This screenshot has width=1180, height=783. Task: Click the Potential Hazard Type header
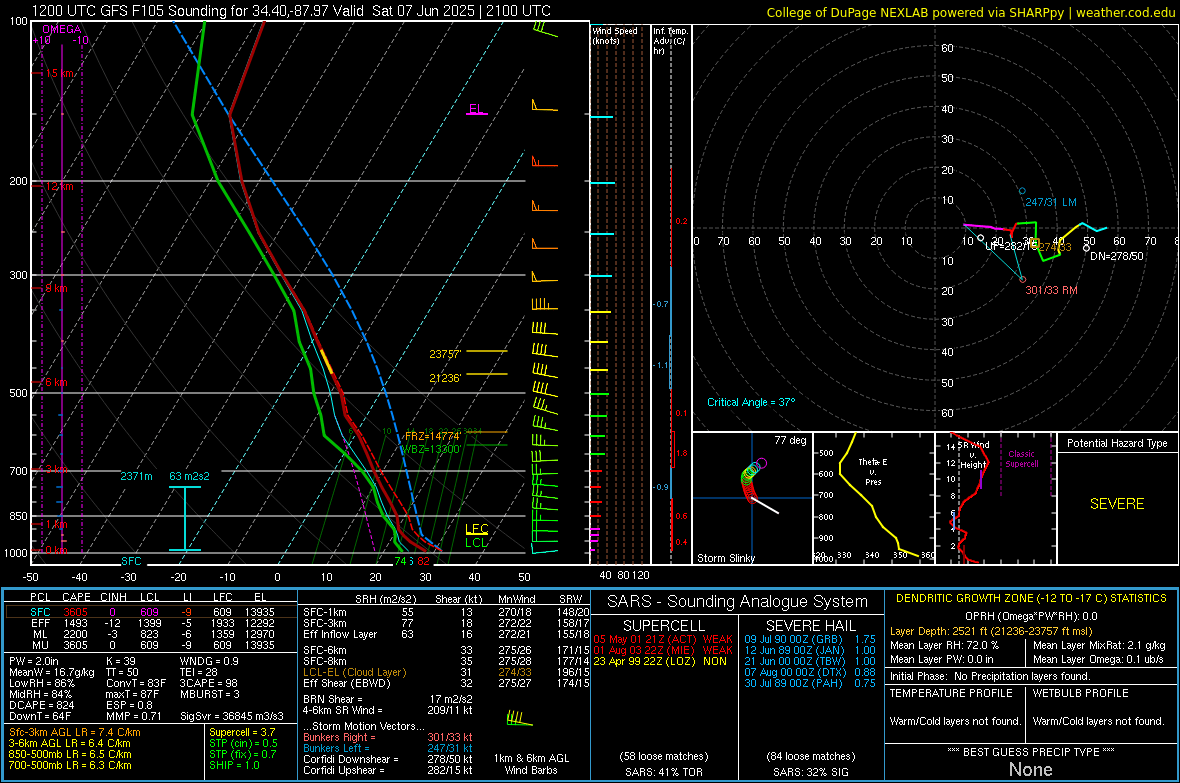coord(1117,443)
